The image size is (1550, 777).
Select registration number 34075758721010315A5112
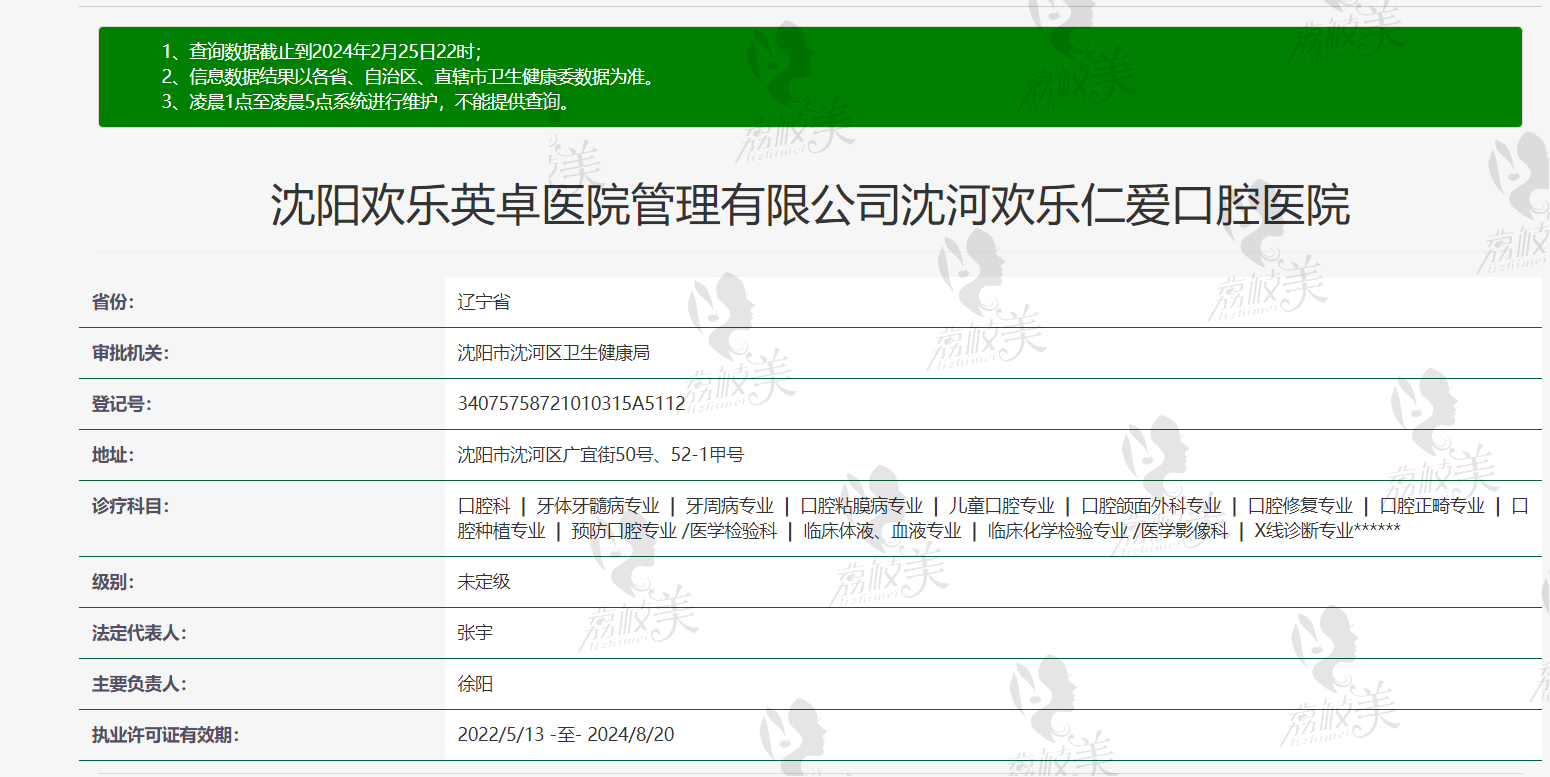tap(571, 404)
